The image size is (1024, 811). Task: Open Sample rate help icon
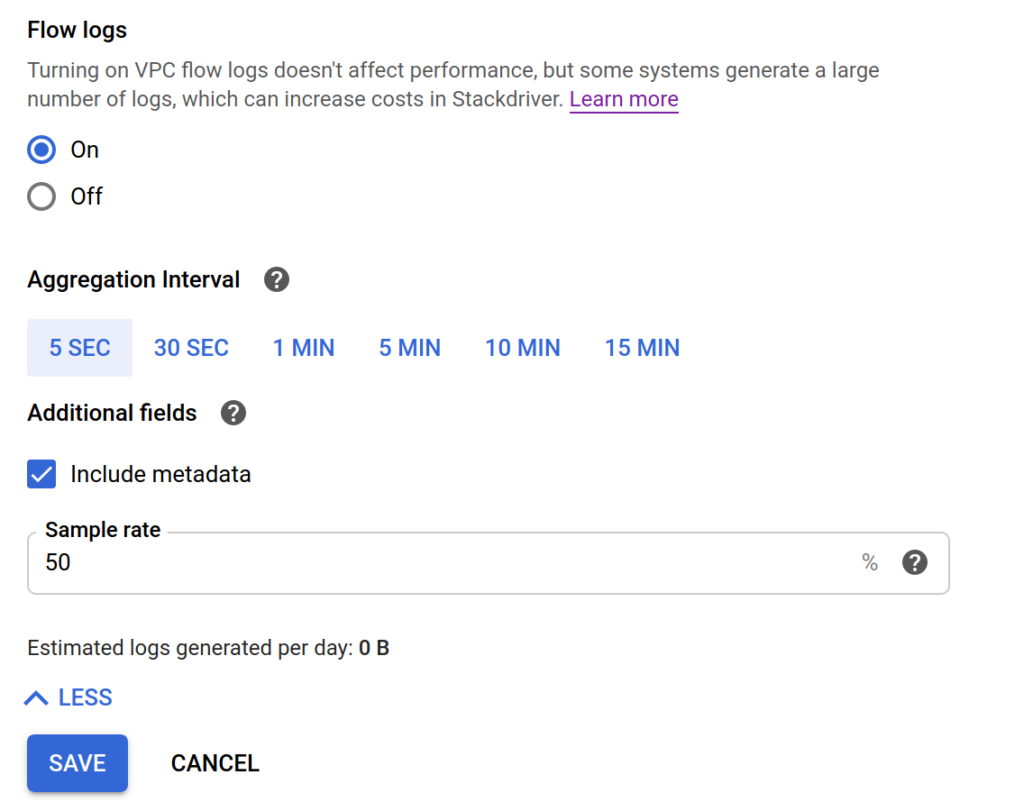(x=914, y=562)
